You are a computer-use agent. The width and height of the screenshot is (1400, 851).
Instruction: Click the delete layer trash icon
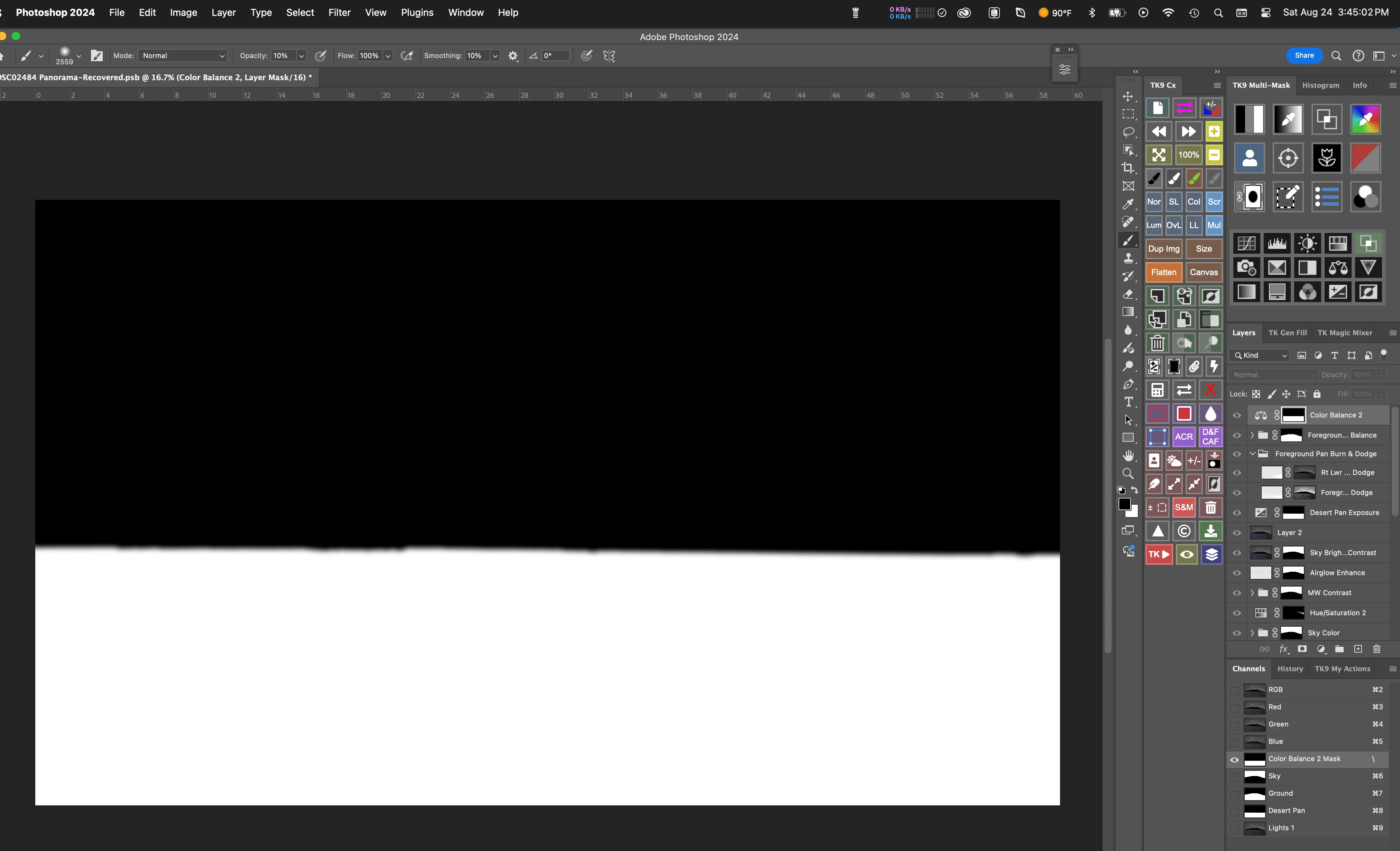coord(1376,649)
